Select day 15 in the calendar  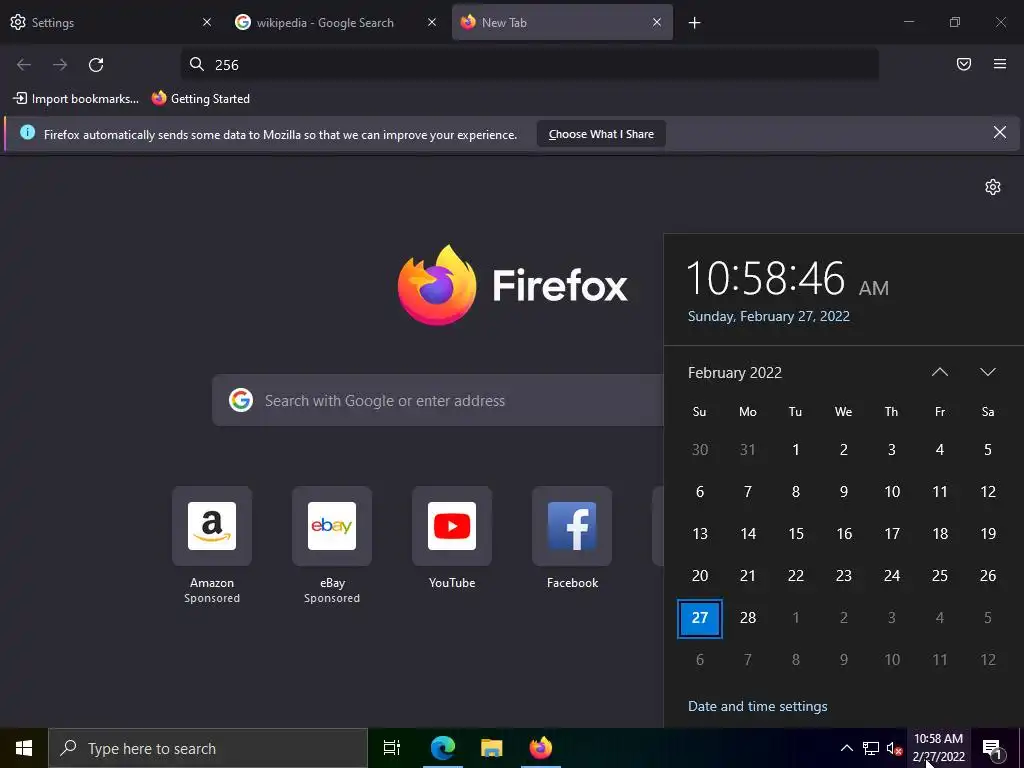795,534
